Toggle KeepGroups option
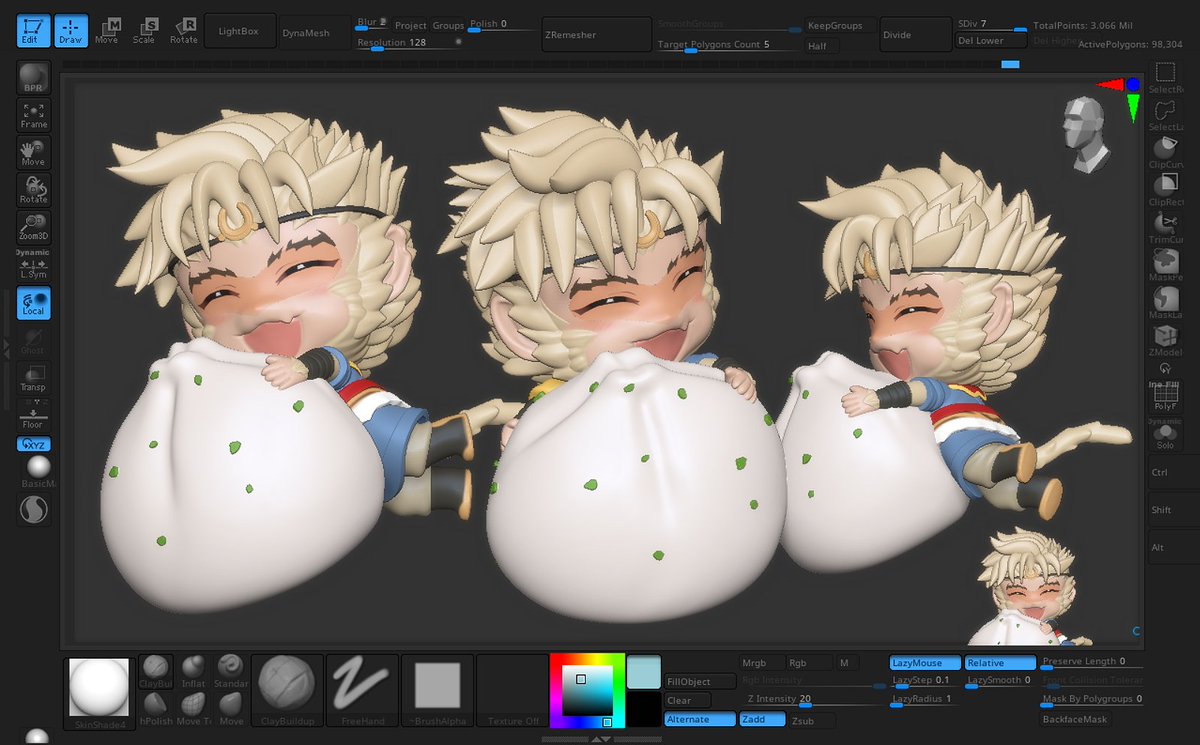This screenshot has width=1200, height=745. click(x=841, y=26)
